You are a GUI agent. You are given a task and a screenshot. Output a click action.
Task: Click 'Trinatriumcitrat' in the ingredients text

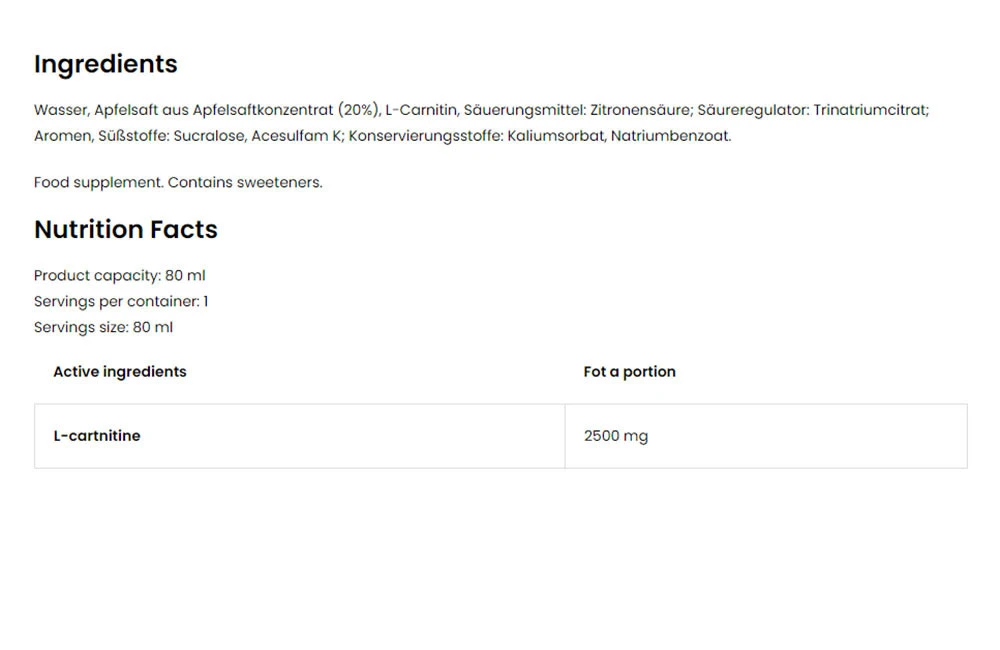coord(870,110)
